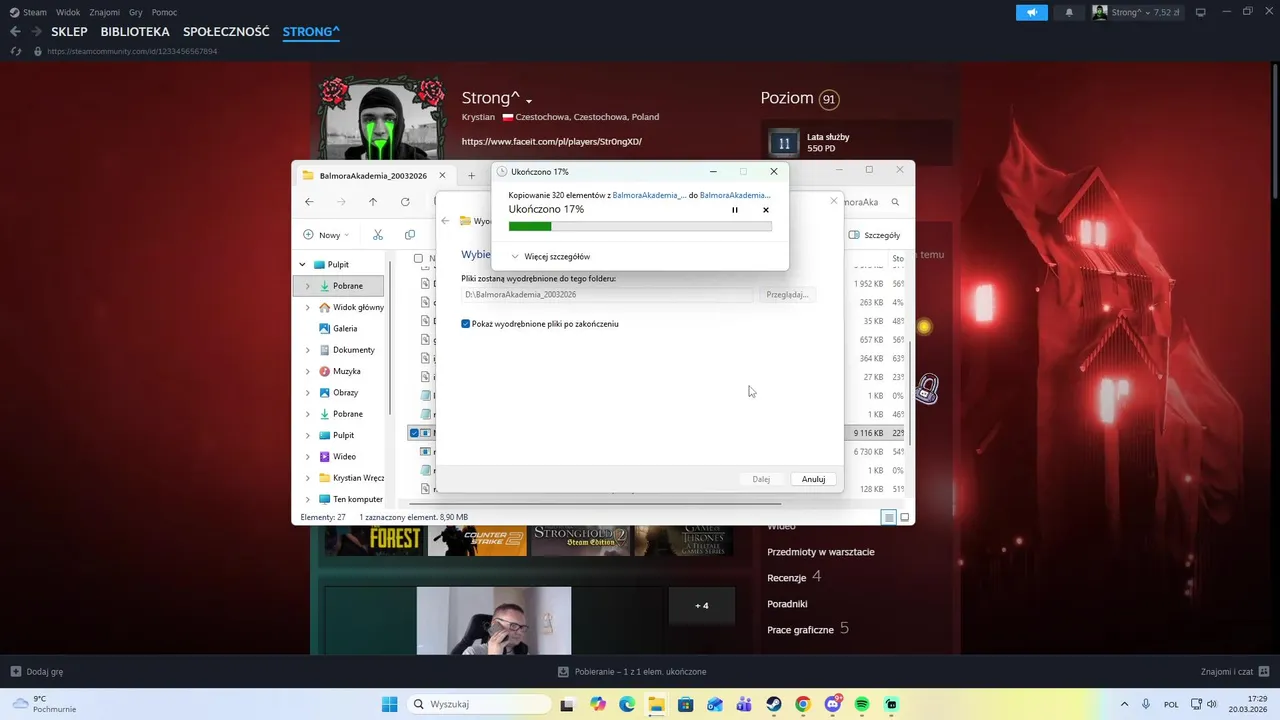Open Znajomi i czat panel
This screenshot has width=1280, height=720.
1234,672
